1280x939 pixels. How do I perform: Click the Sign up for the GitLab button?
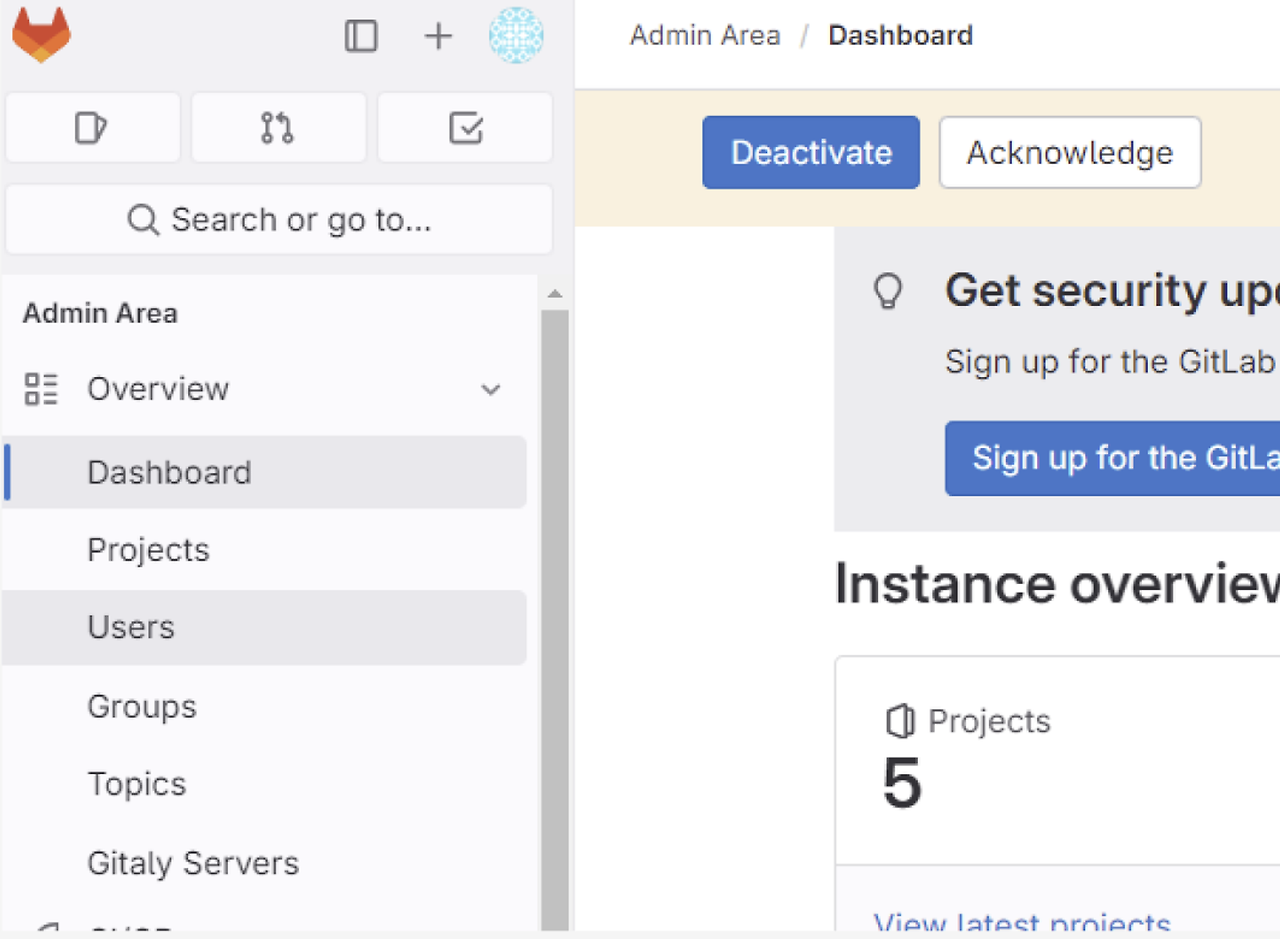tap(1112, 458)
